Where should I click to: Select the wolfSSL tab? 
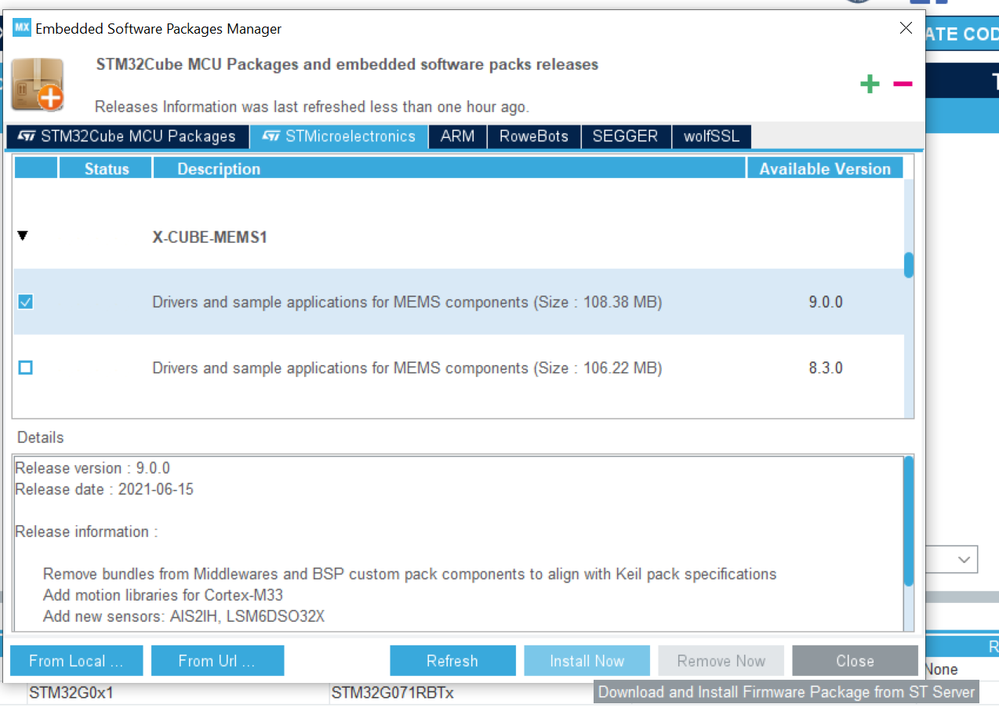[x=712, y=136]
